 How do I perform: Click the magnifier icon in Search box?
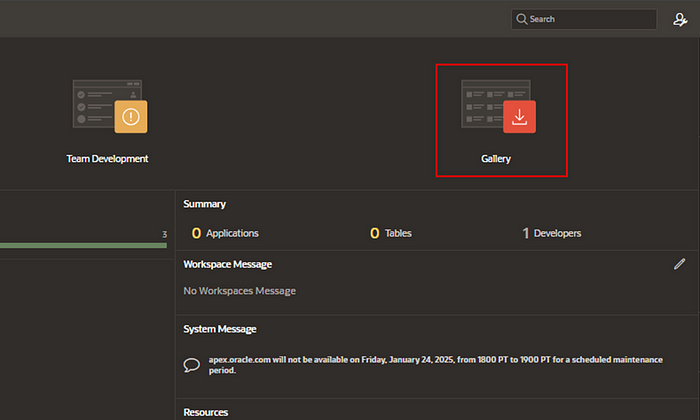click(521, 19)
